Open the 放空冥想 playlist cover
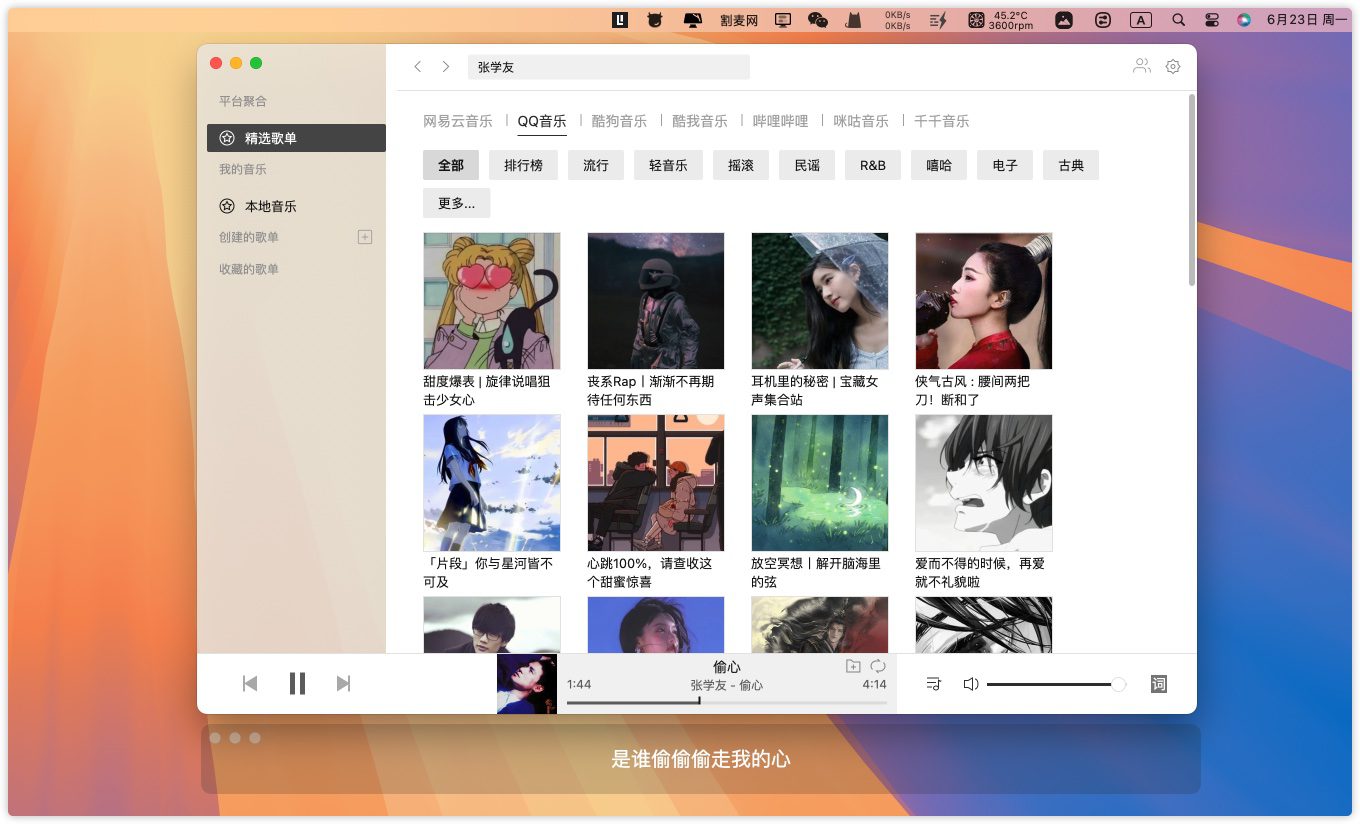1360x824 pixels. (820, 483)
